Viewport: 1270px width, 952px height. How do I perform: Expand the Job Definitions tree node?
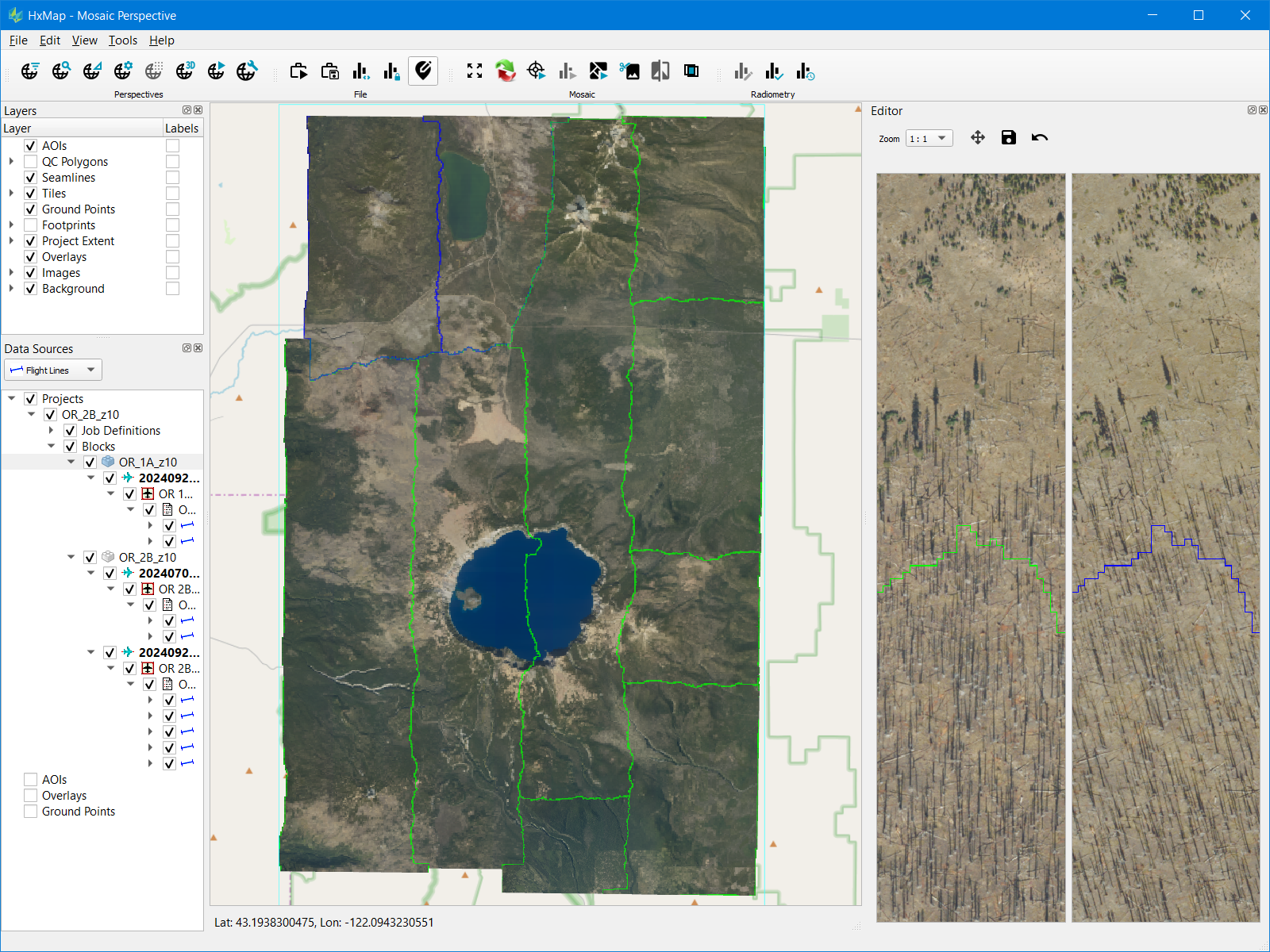[x=52, y=431]
